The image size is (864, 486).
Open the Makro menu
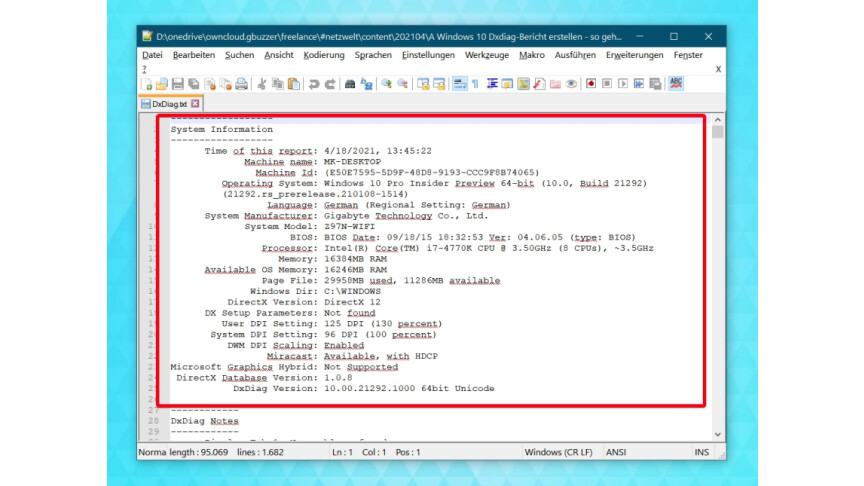[532, 55]
